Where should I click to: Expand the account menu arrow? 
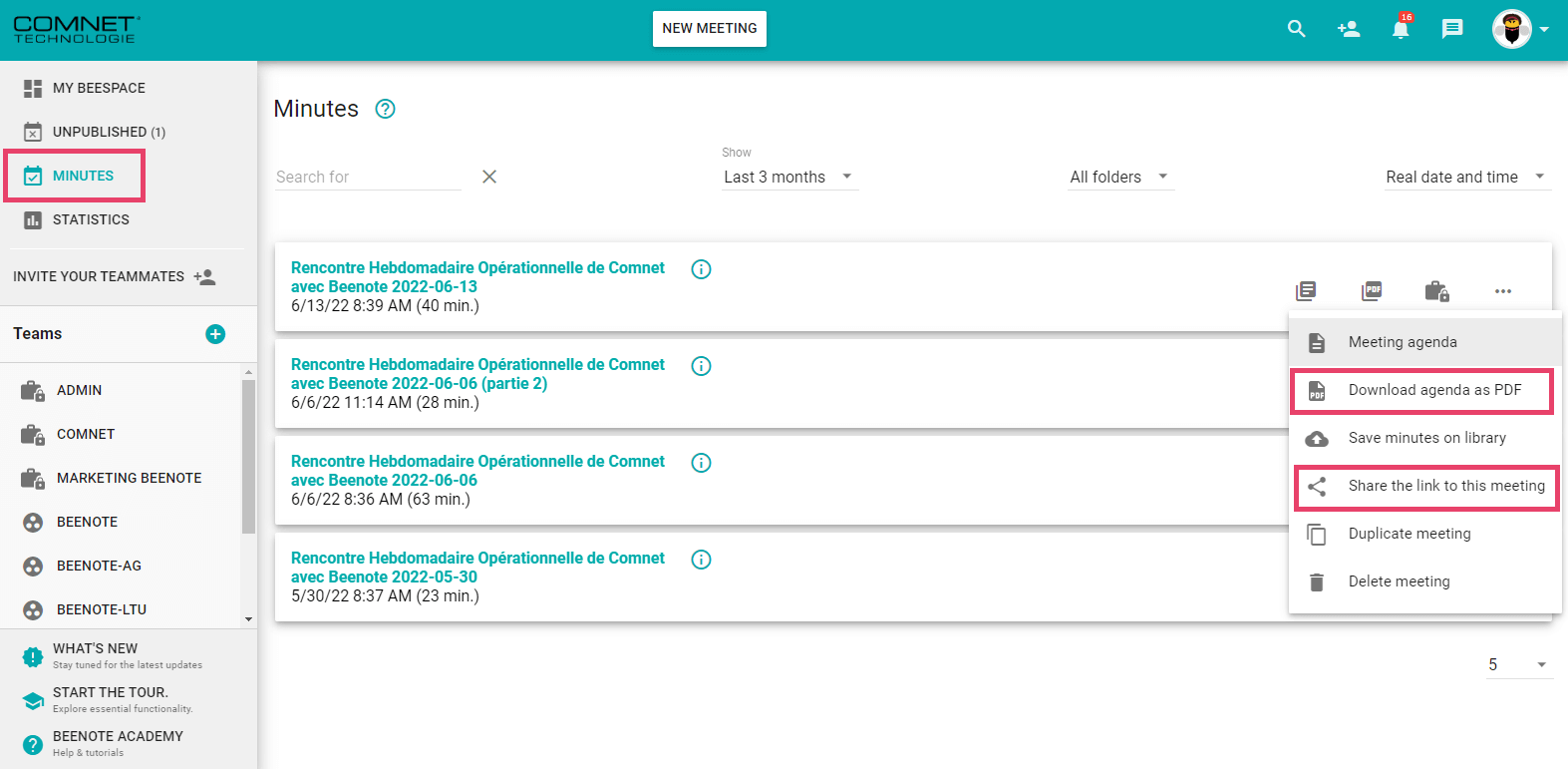(x=1544, y=29)
